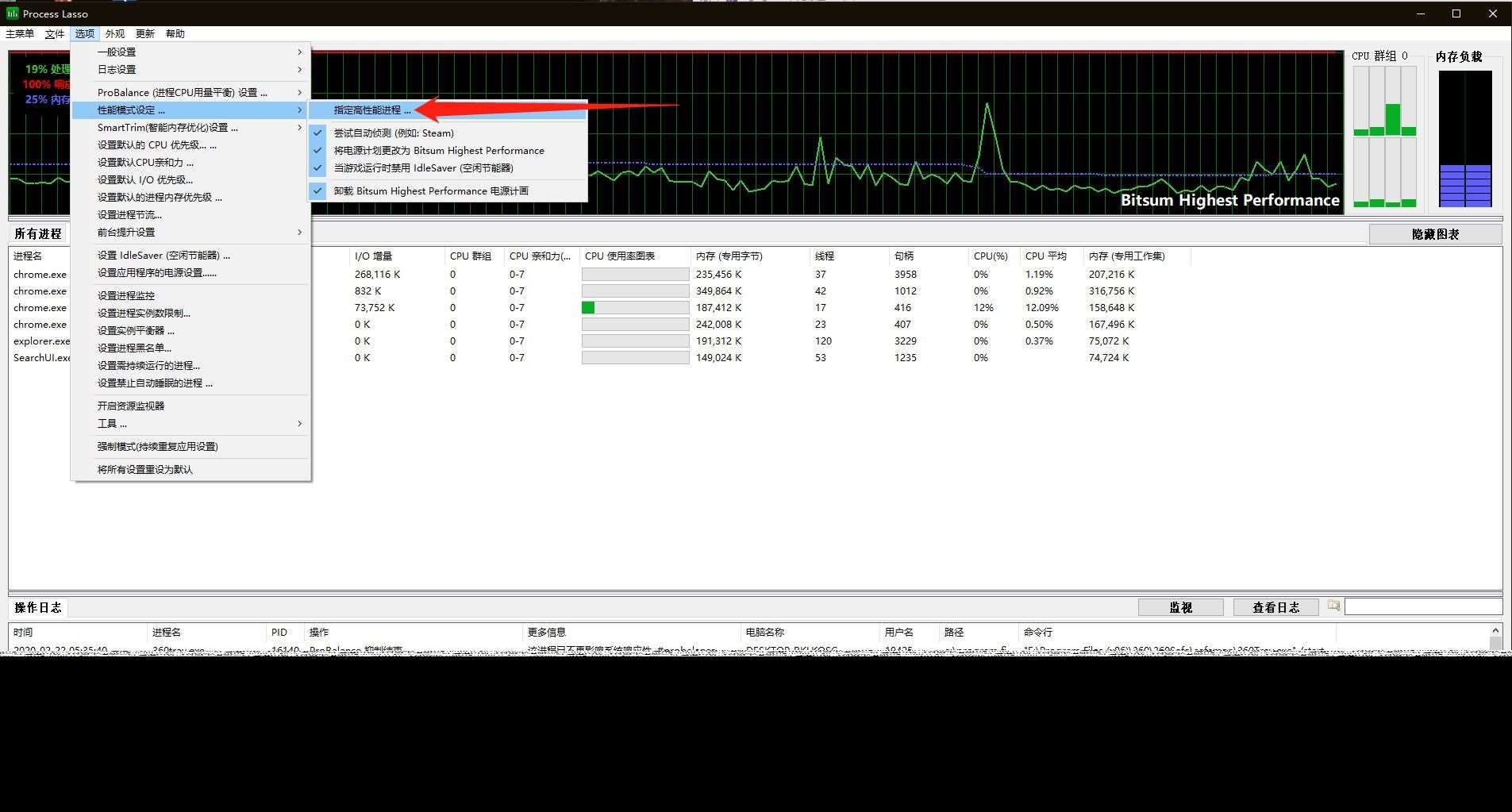Open the 帮助 menu
This screenshot has height=812, width=1512.
175,33
